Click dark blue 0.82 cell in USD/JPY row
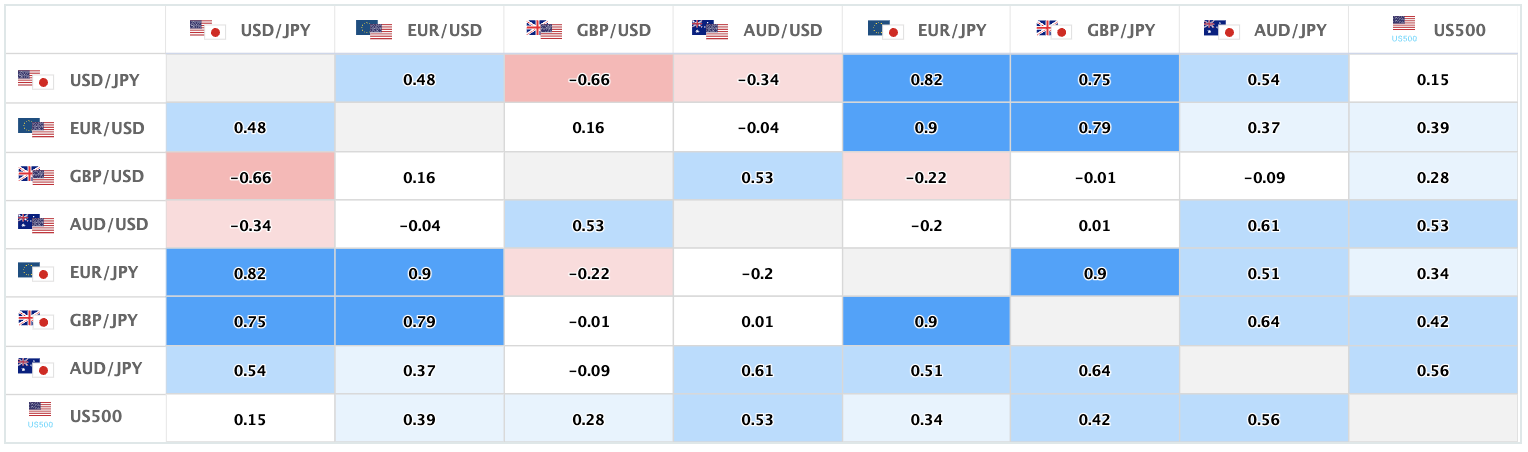1528x452 pixels. click(926, 79)
